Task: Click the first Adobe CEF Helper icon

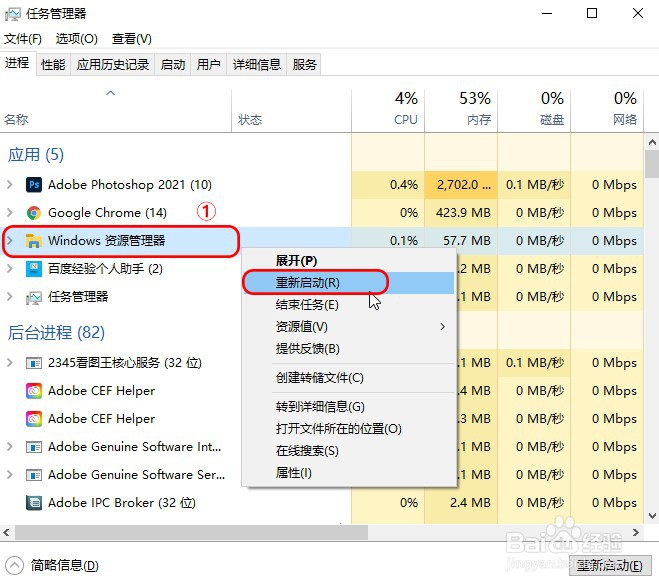Action: click(34, 391)
